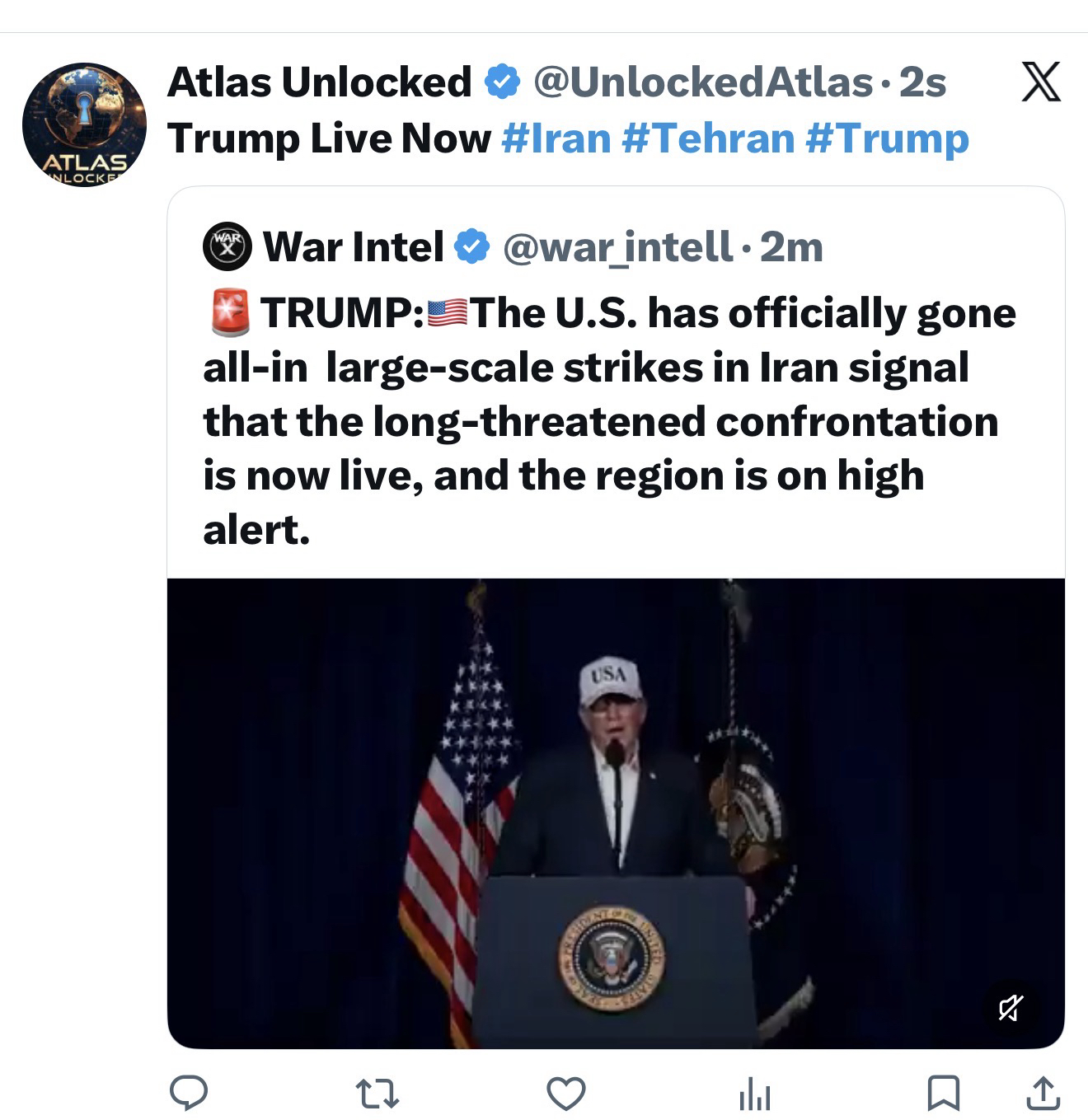This screenshot has width=1088, height=1120.
Task: Click the Atlas Unlocked display name
Action: pyautogui.click(x=319, y=82)
